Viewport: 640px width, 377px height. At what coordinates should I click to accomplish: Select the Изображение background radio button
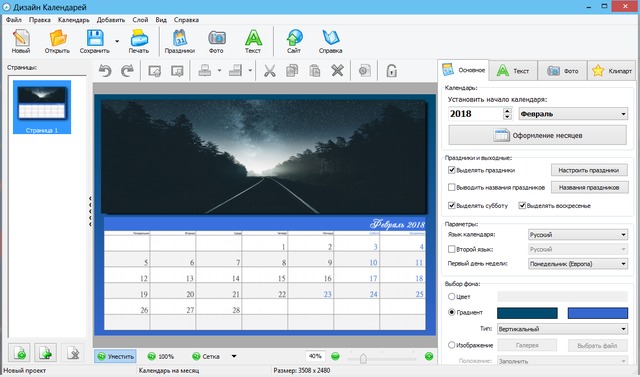pyautogui.click(x=451, y=345)
